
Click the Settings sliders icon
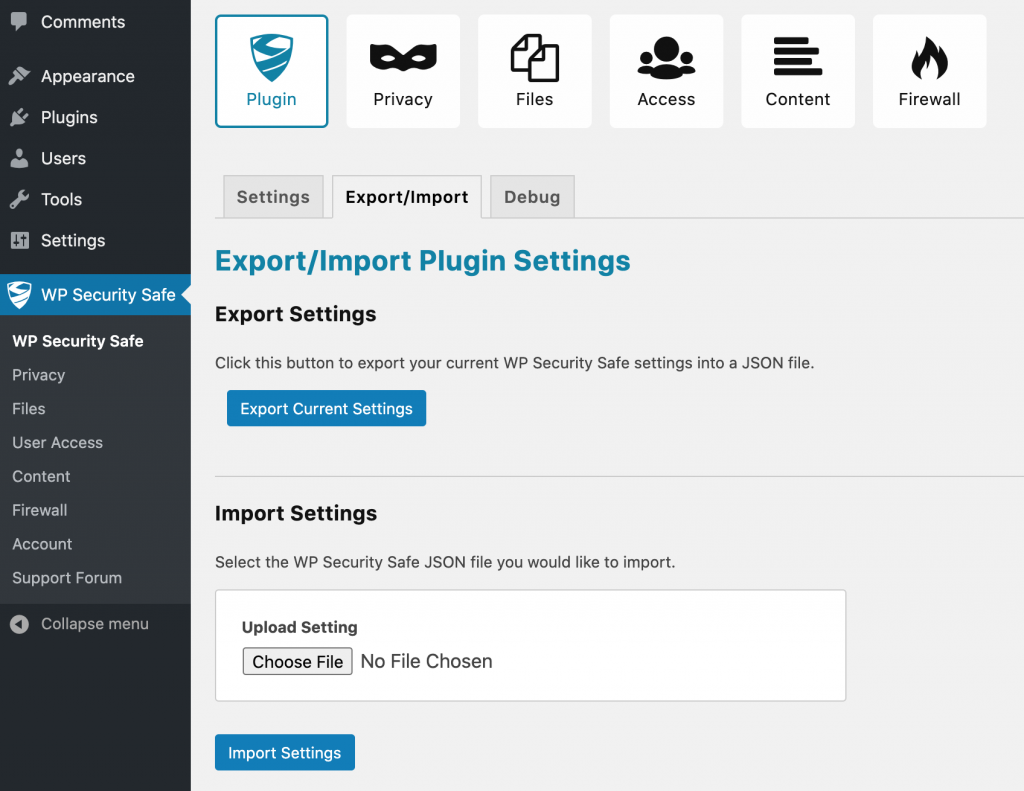click(20, 240)
